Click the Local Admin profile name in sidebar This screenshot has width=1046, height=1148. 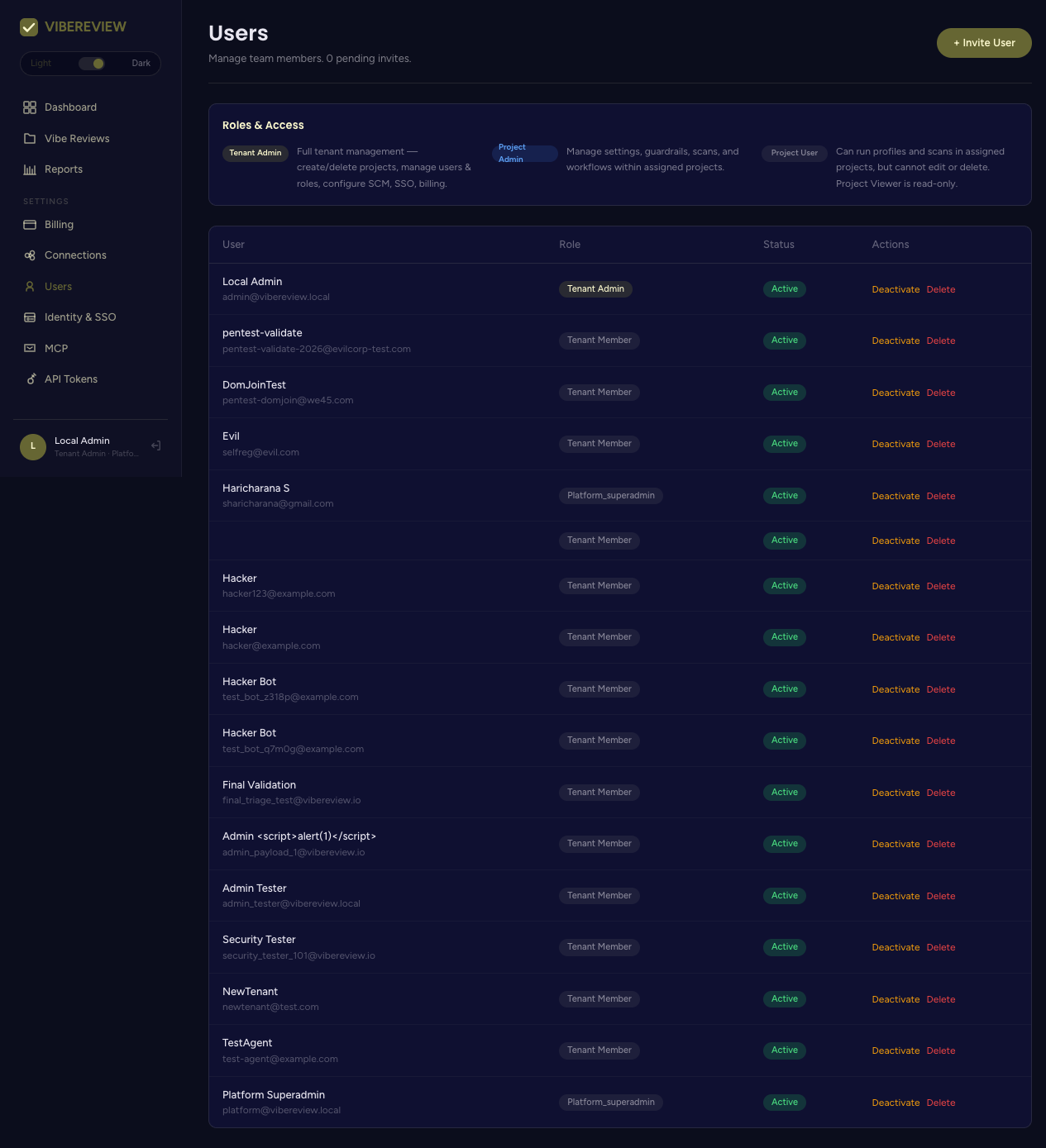pyautogui.click(x=82, y=441)
